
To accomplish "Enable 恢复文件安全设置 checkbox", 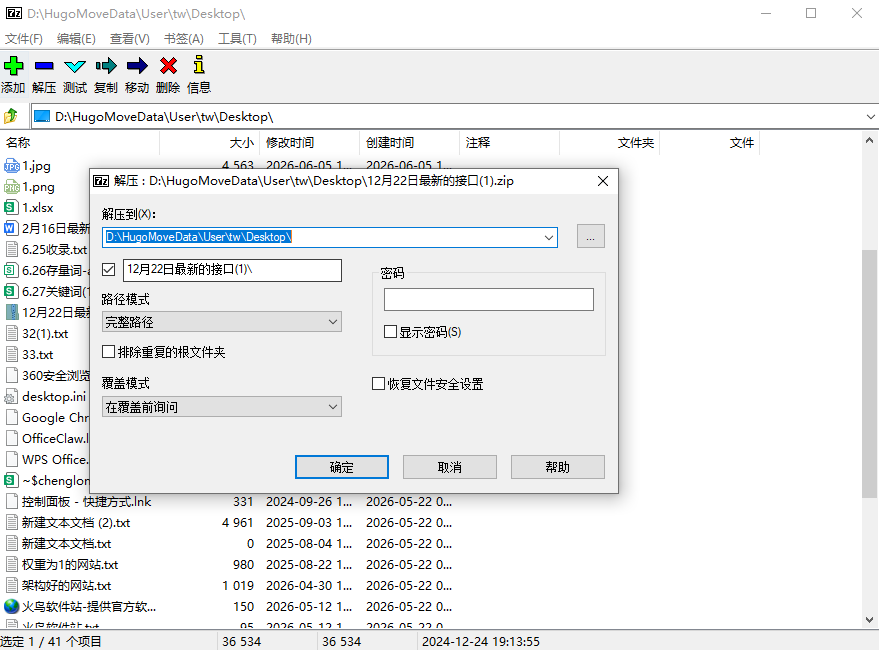I will click(378, 384).
